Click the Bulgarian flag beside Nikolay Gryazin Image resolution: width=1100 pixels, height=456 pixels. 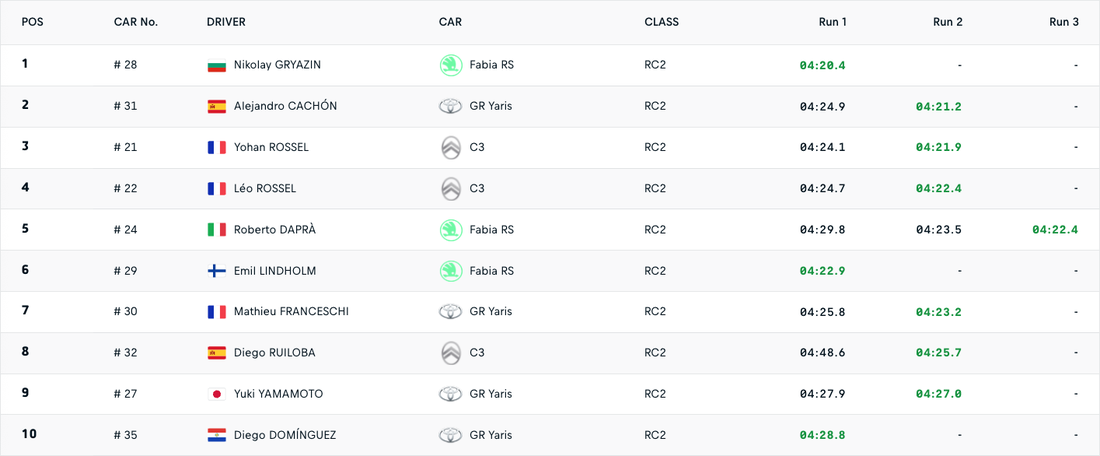coord(216,65)
